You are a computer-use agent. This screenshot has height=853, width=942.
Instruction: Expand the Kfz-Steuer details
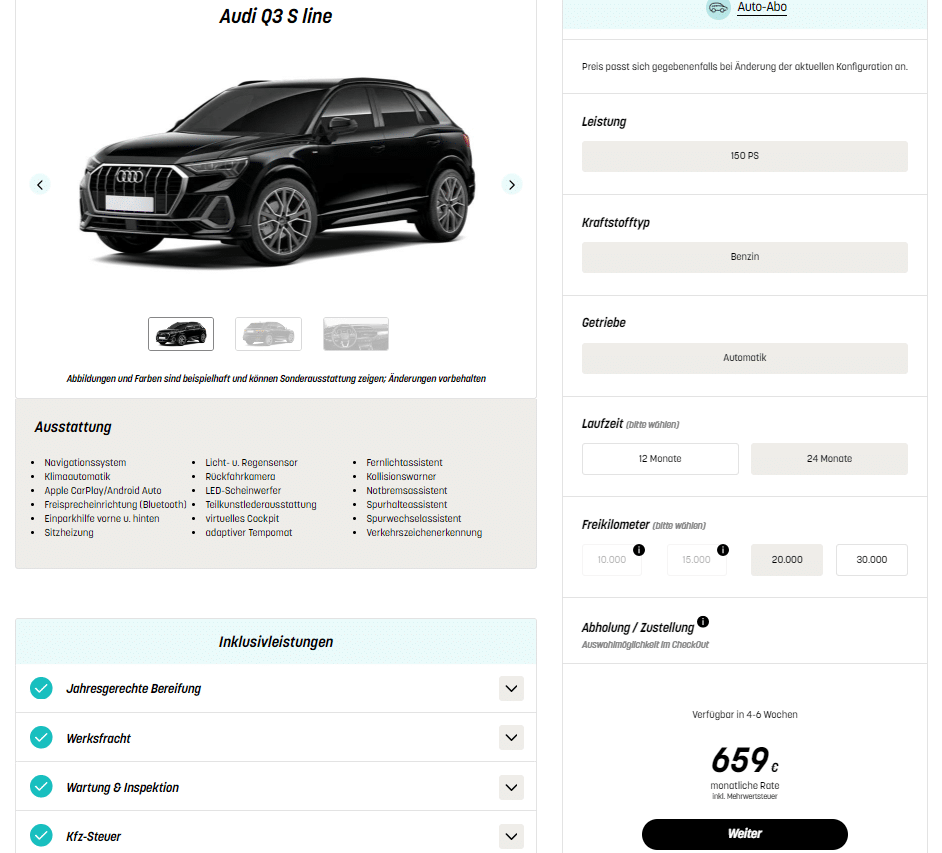(x=511, y=836)
